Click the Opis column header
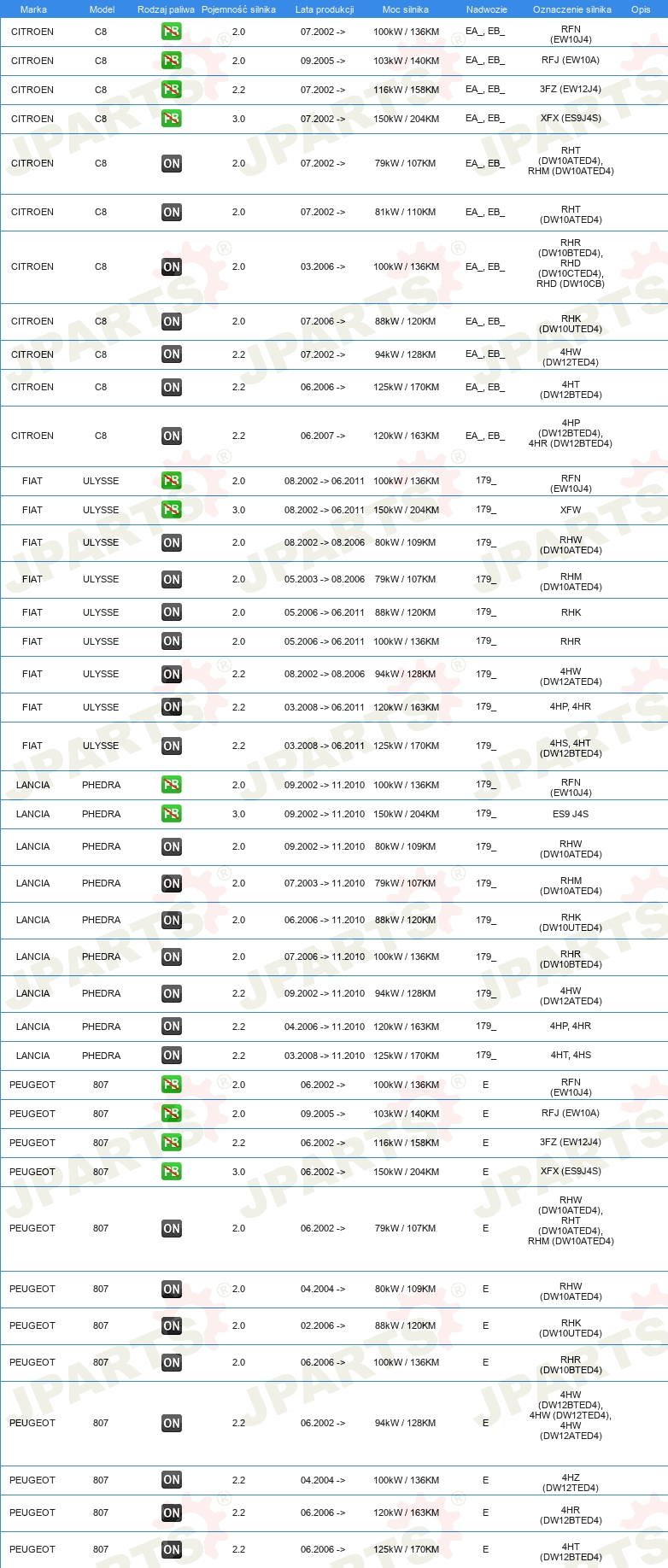 [641, 9]
